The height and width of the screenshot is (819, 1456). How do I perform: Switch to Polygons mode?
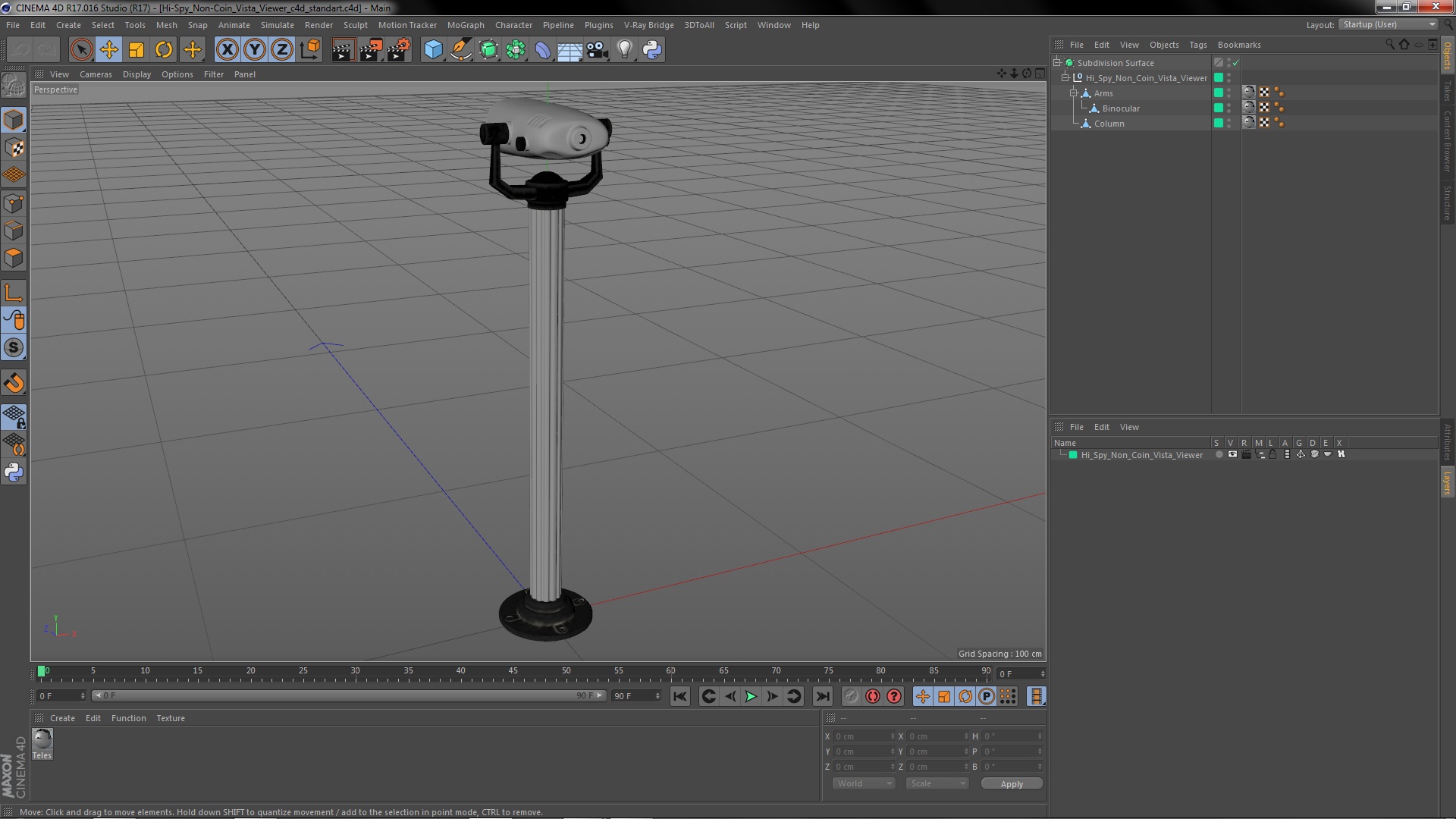point(14,258)
